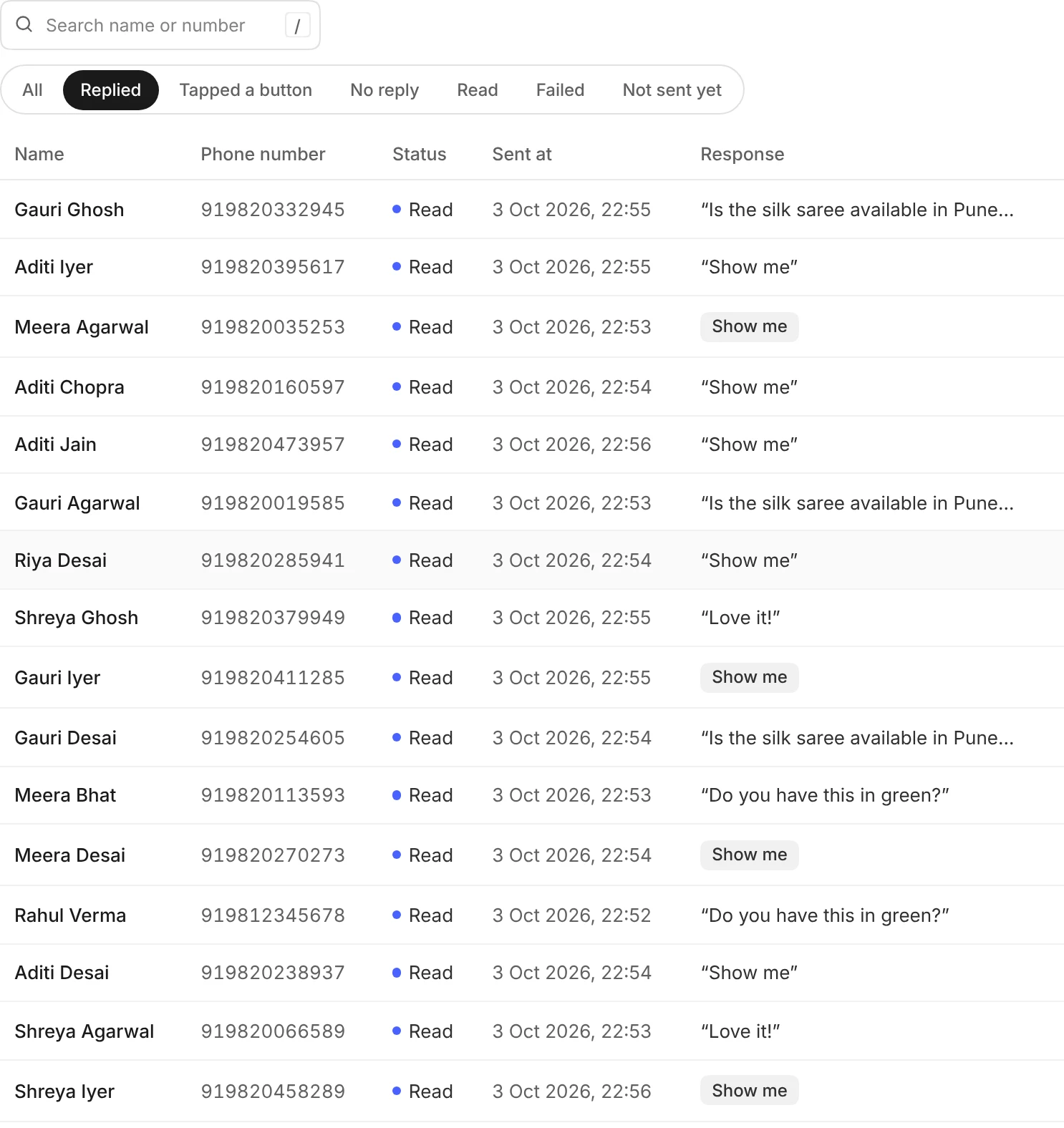Switch to the All filter tab
Image resolution: width=1064 pixels, height=1128 pixels.
click(32, 90)
